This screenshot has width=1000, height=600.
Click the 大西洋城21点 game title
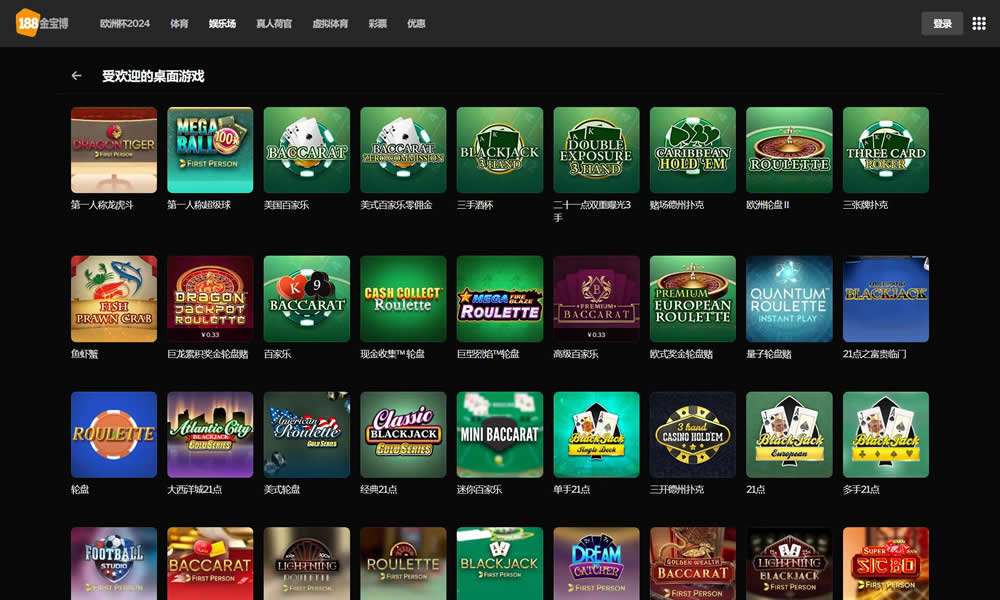pos(195,490)
